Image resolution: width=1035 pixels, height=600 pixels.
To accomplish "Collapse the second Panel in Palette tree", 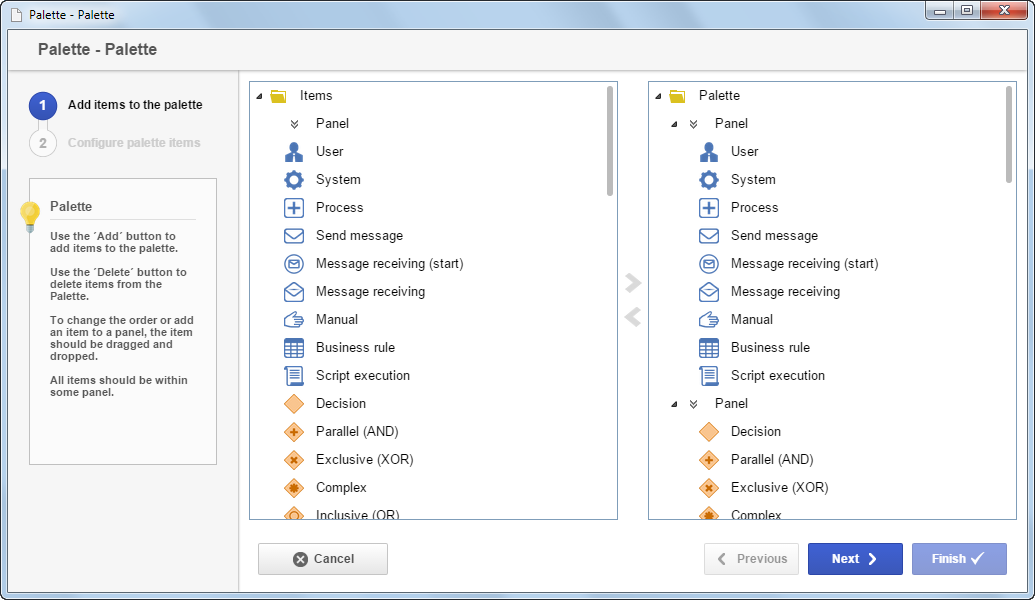I will (x=674, y=404).
